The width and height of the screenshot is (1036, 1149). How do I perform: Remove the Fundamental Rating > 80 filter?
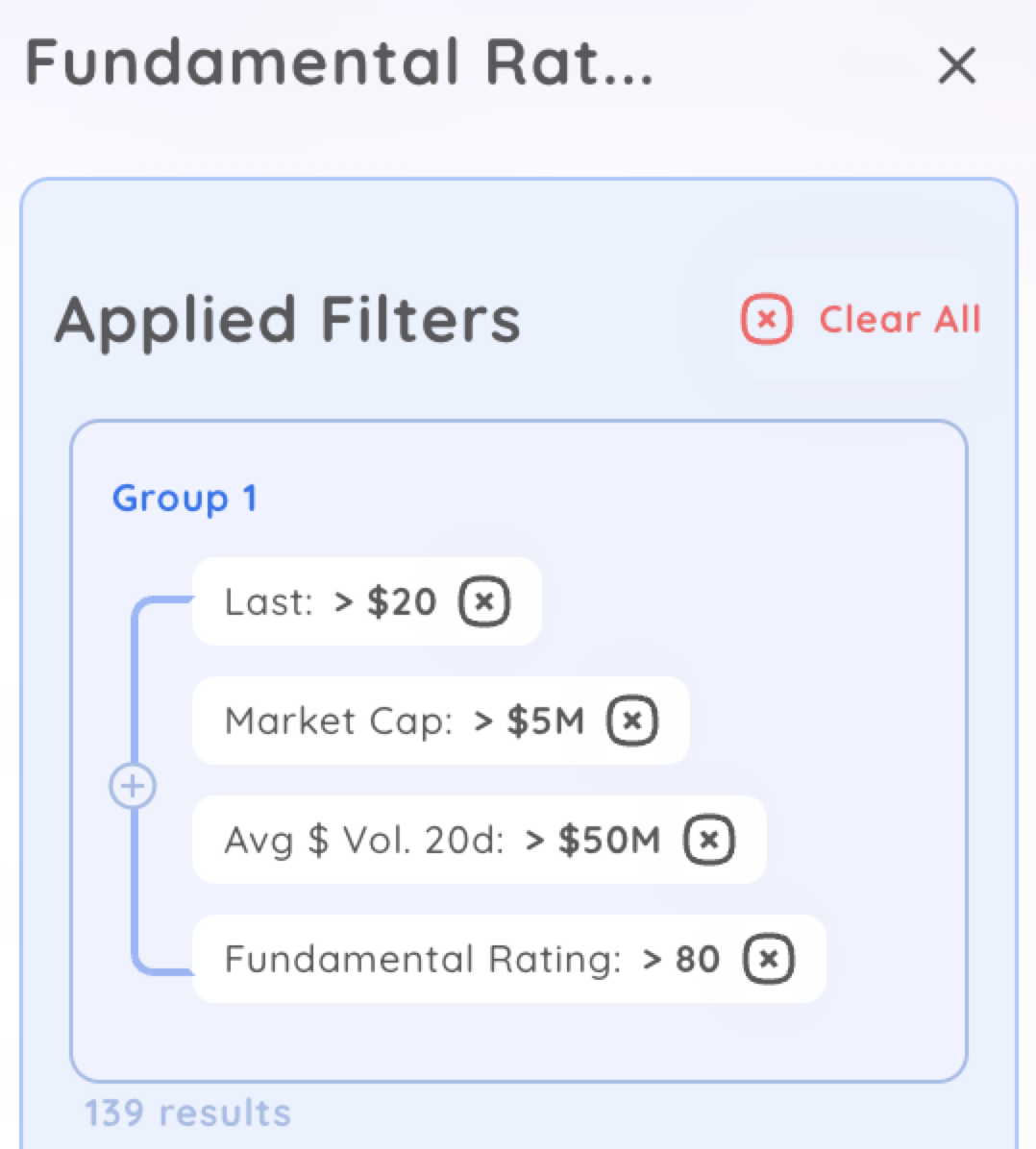(x=769, y=959)
